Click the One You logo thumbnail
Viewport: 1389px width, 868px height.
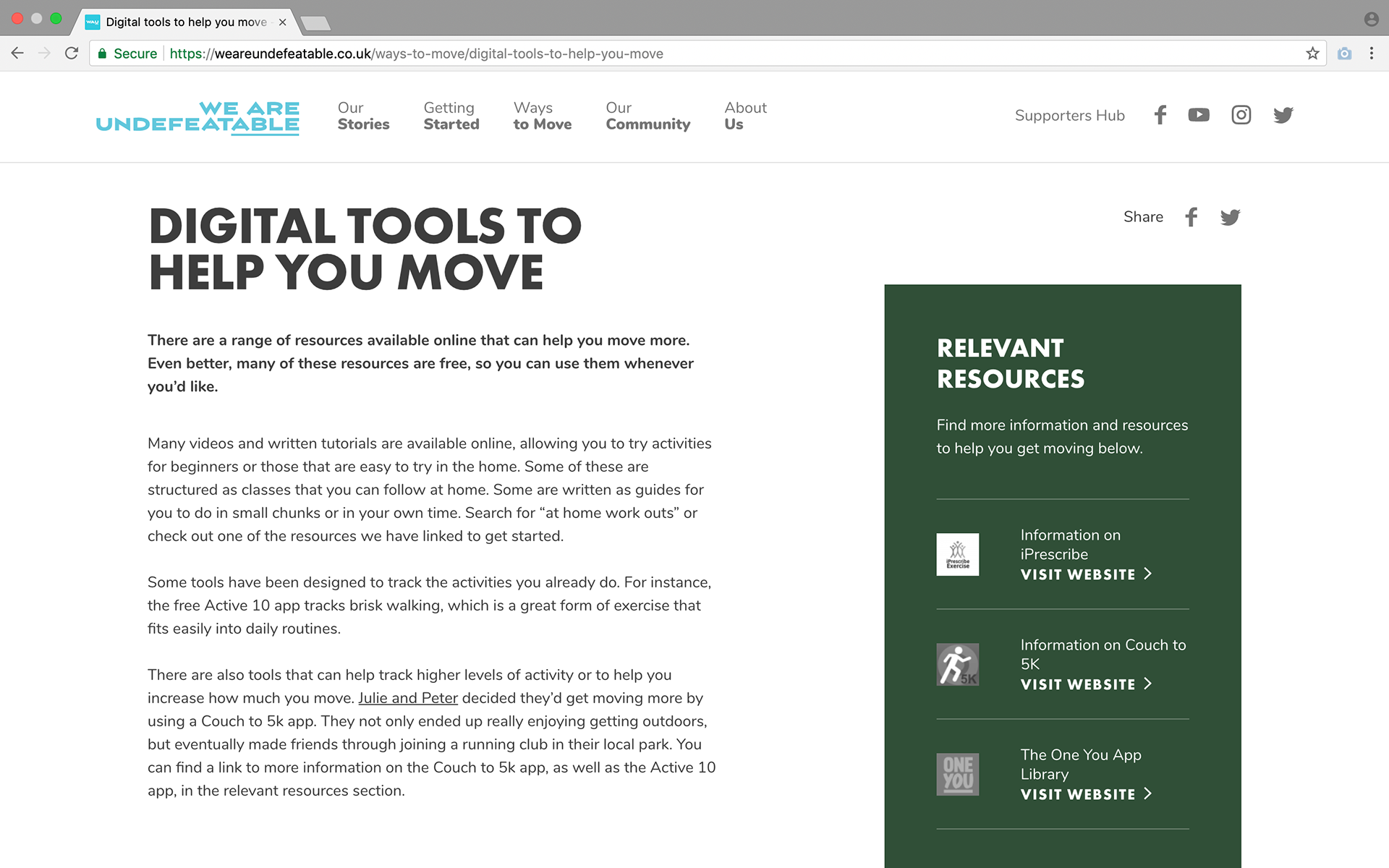tap(958, 775)
